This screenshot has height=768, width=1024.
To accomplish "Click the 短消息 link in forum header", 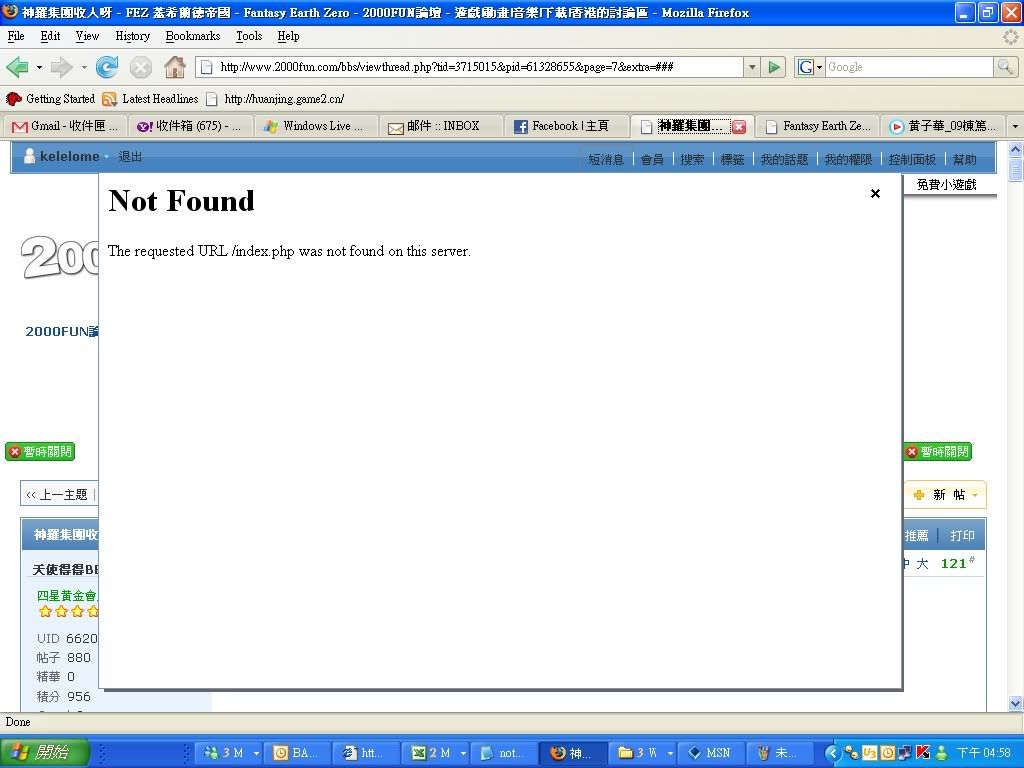I will click(x=606, y=159).
